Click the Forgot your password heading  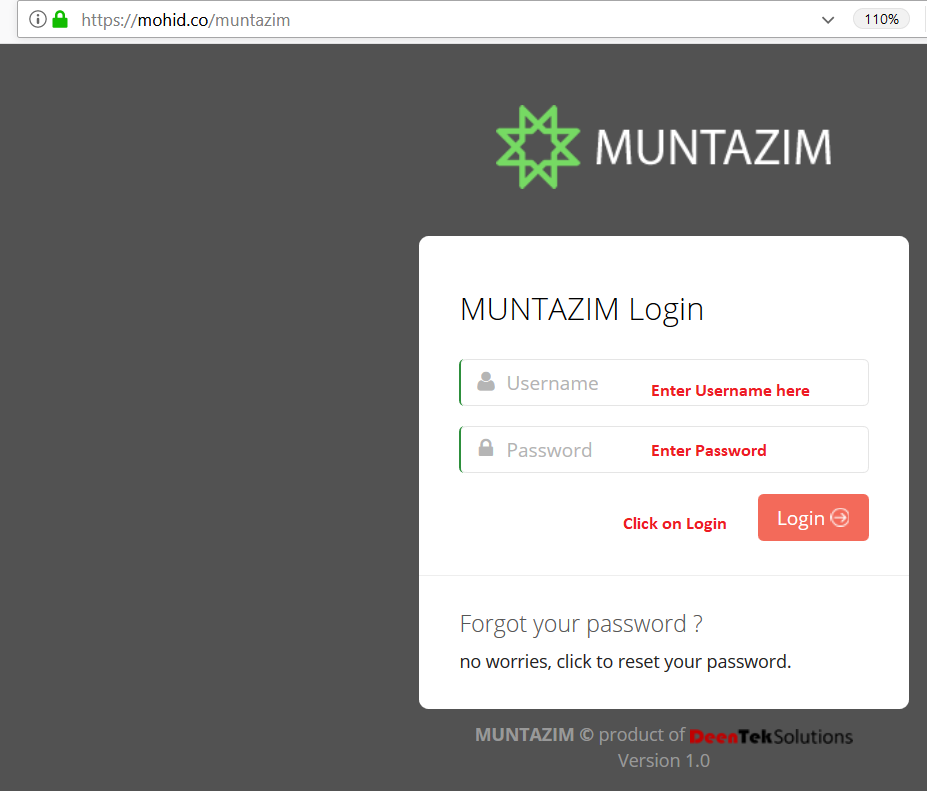click(x=581, y=624)
